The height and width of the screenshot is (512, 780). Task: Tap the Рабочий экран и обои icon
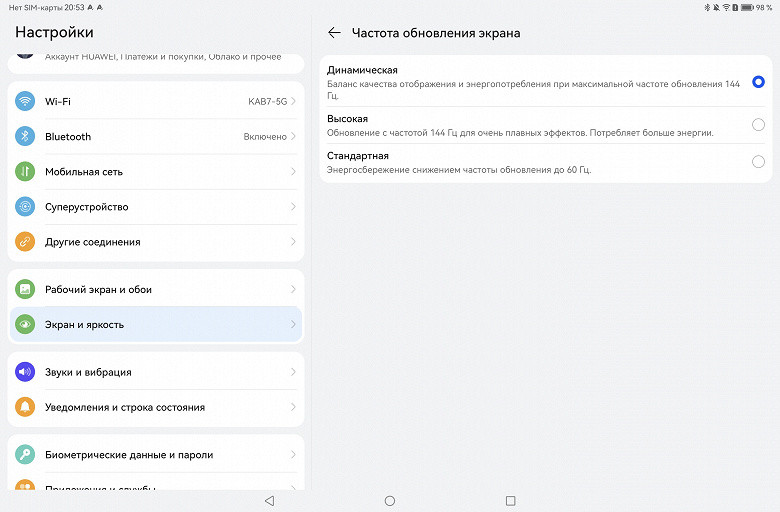tap(25, 290)
